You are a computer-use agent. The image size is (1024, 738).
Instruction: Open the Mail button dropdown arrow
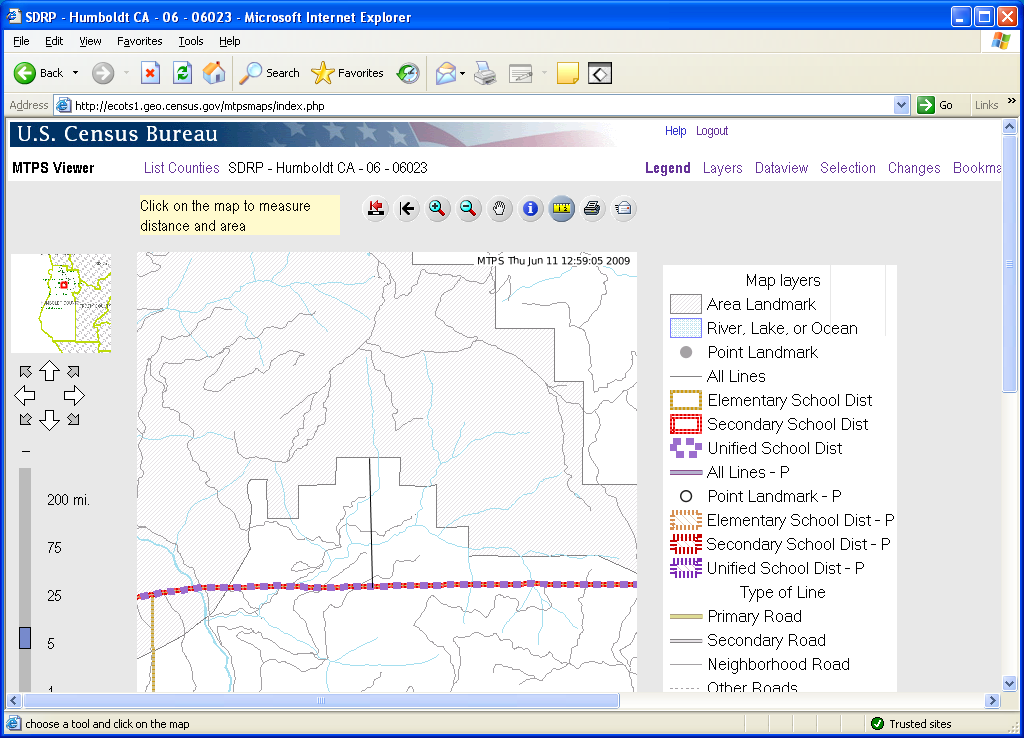coord(462,73)
